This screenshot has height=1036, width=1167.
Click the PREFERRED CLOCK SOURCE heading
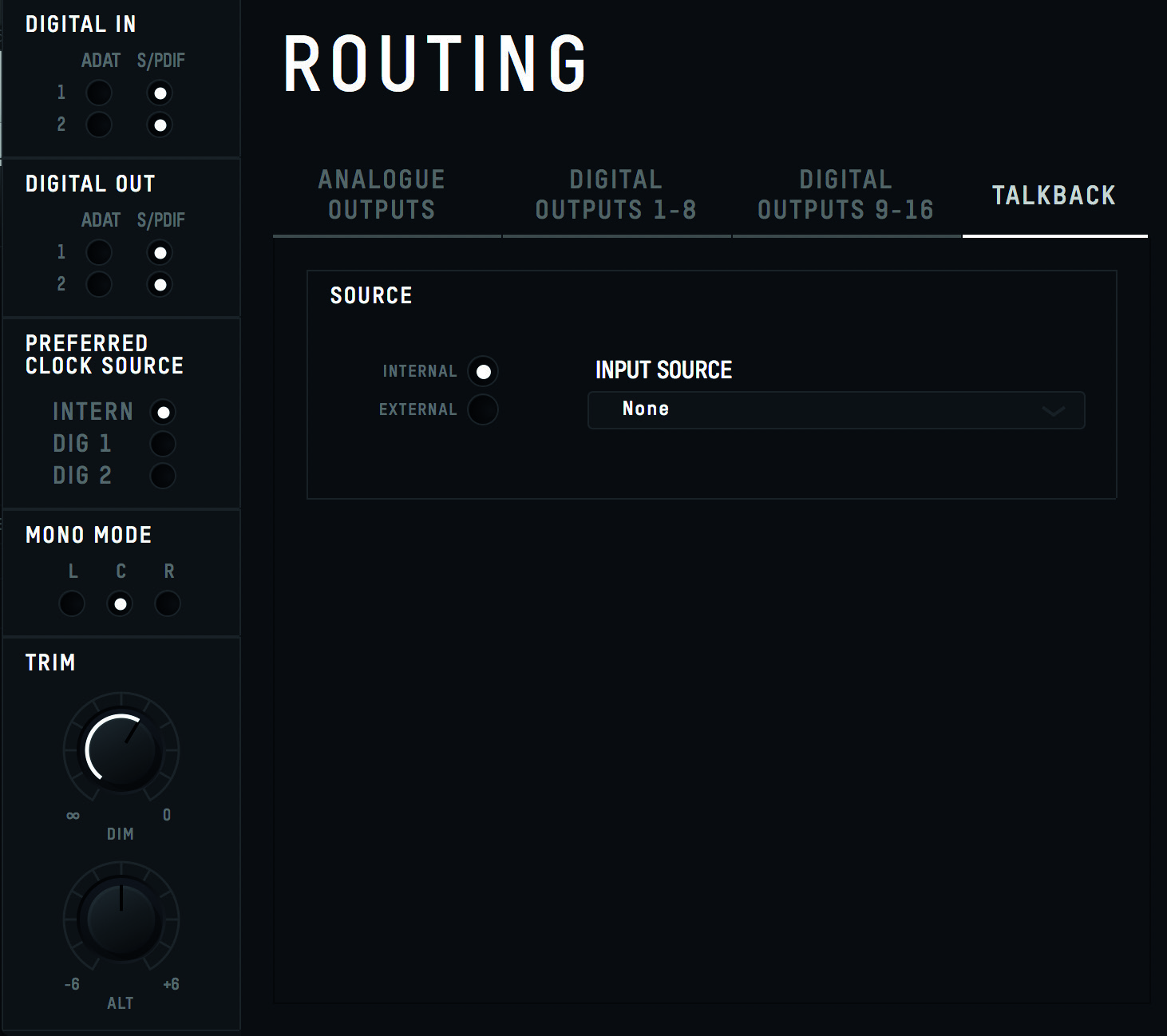pos(105,354)
